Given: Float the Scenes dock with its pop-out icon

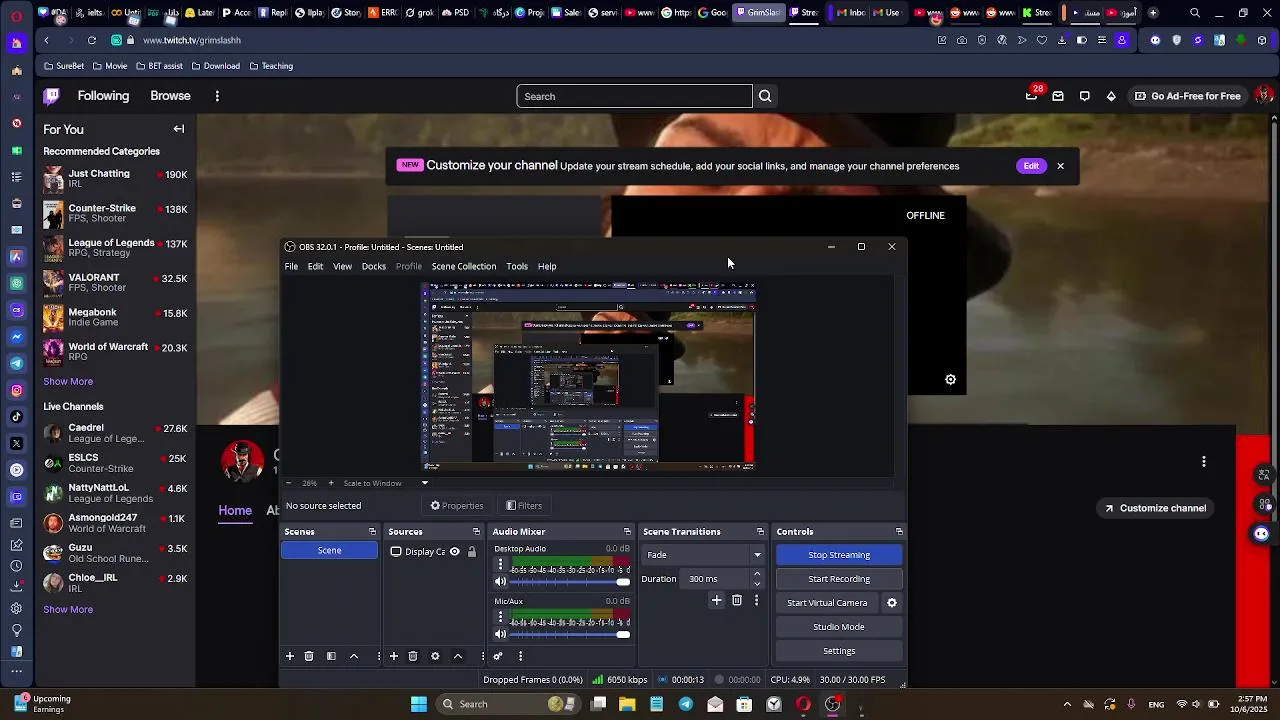Looking at the screenshot, I should point(372,532).
